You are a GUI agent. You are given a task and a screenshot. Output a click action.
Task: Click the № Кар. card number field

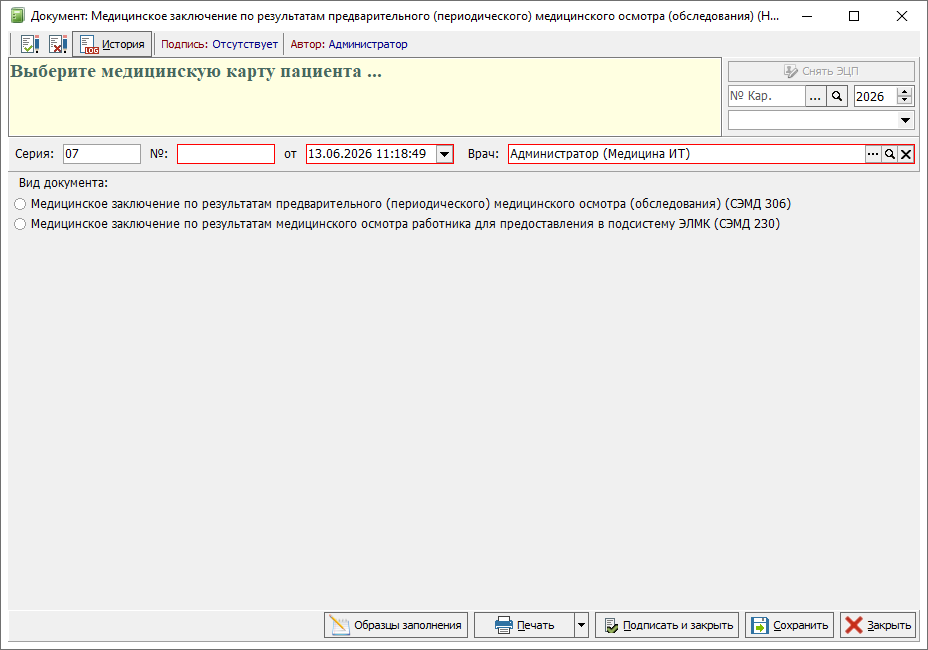click(766, 96)
